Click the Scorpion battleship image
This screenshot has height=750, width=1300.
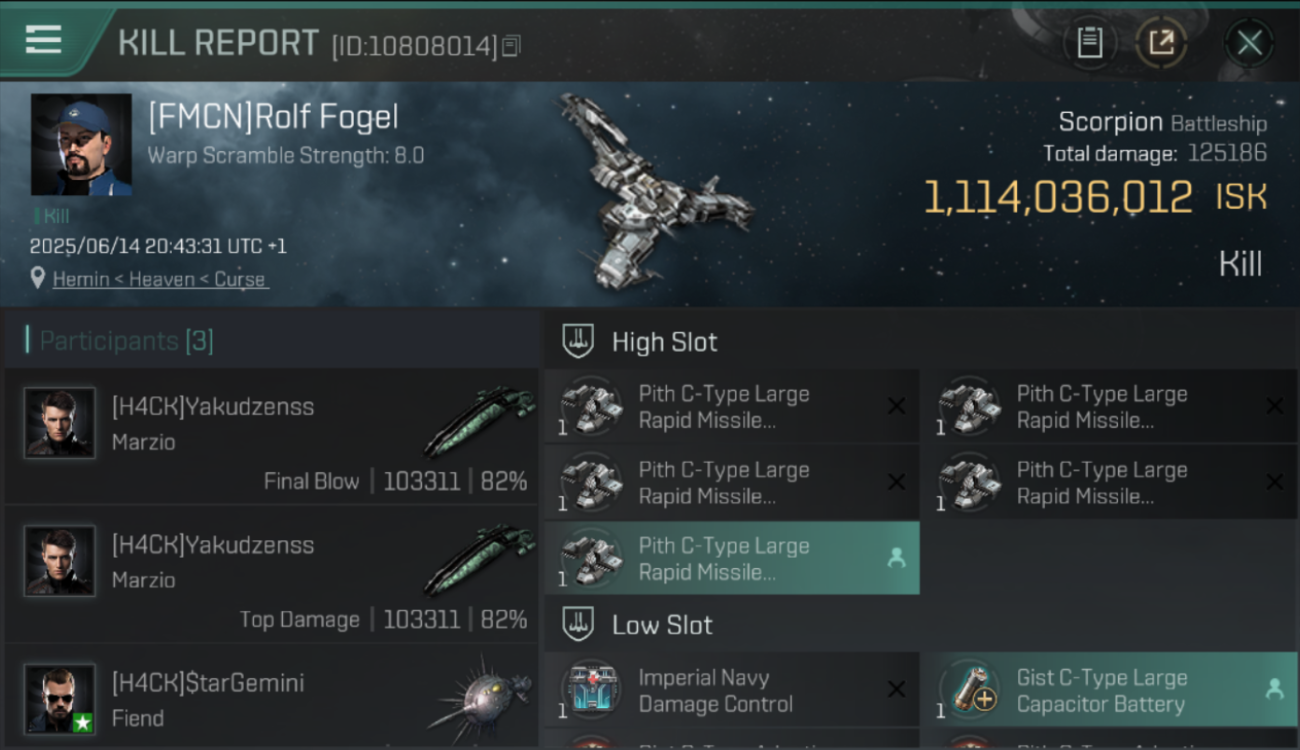tap(653, 192)
